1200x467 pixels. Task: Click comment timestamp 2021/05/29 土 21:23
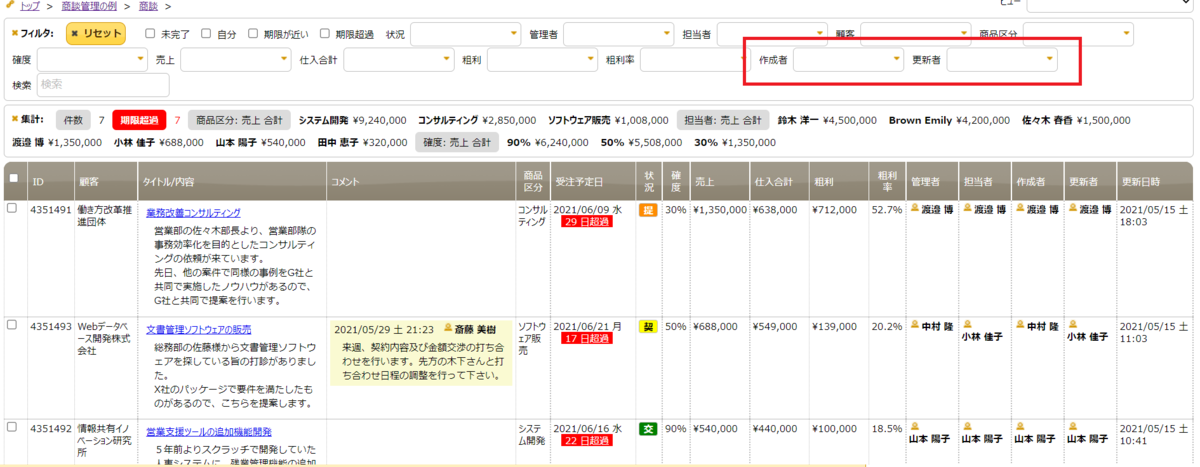pos(384,328)
